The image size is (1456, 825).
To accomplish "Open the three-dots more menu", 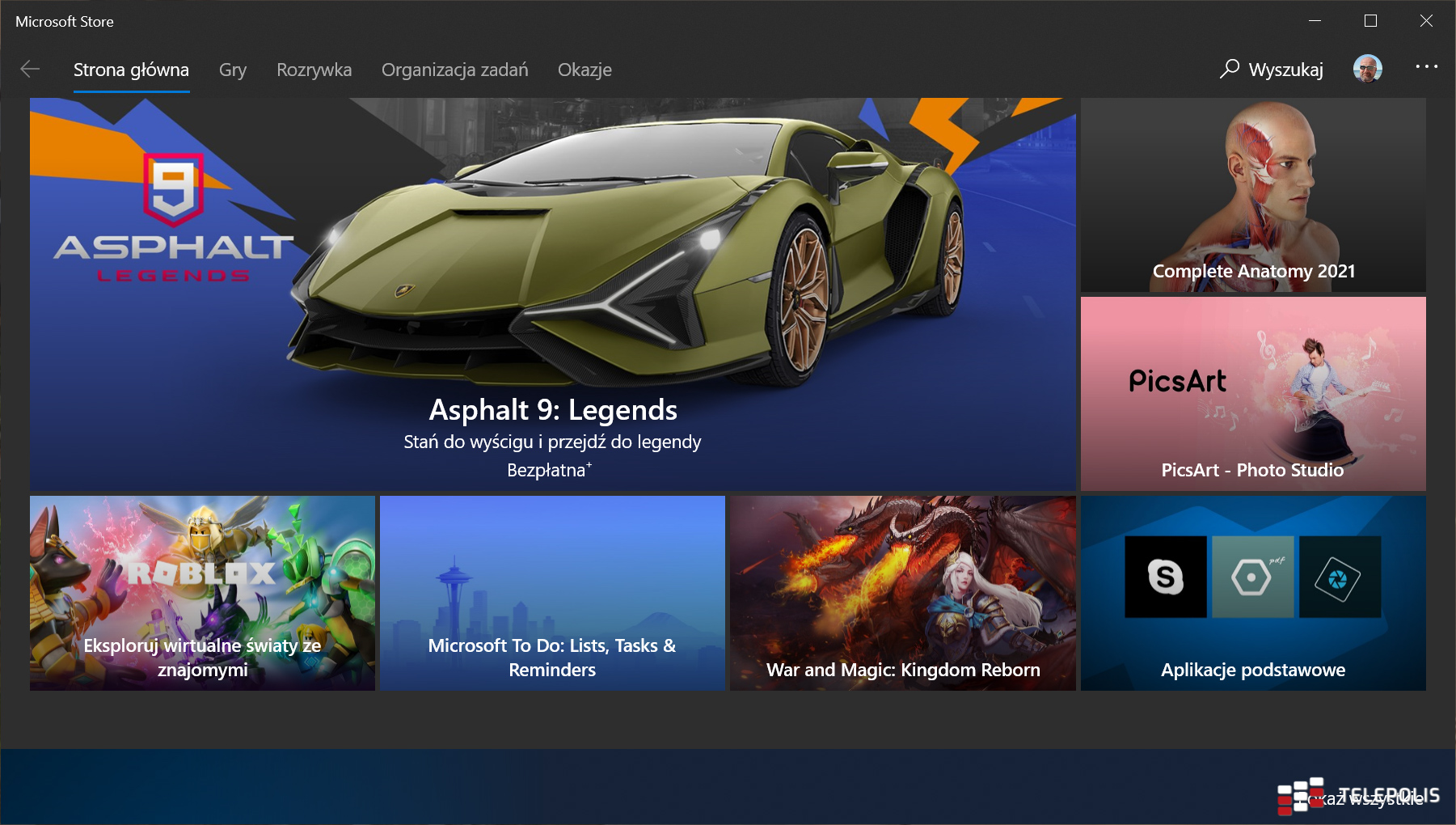I will click(1426, 66).
